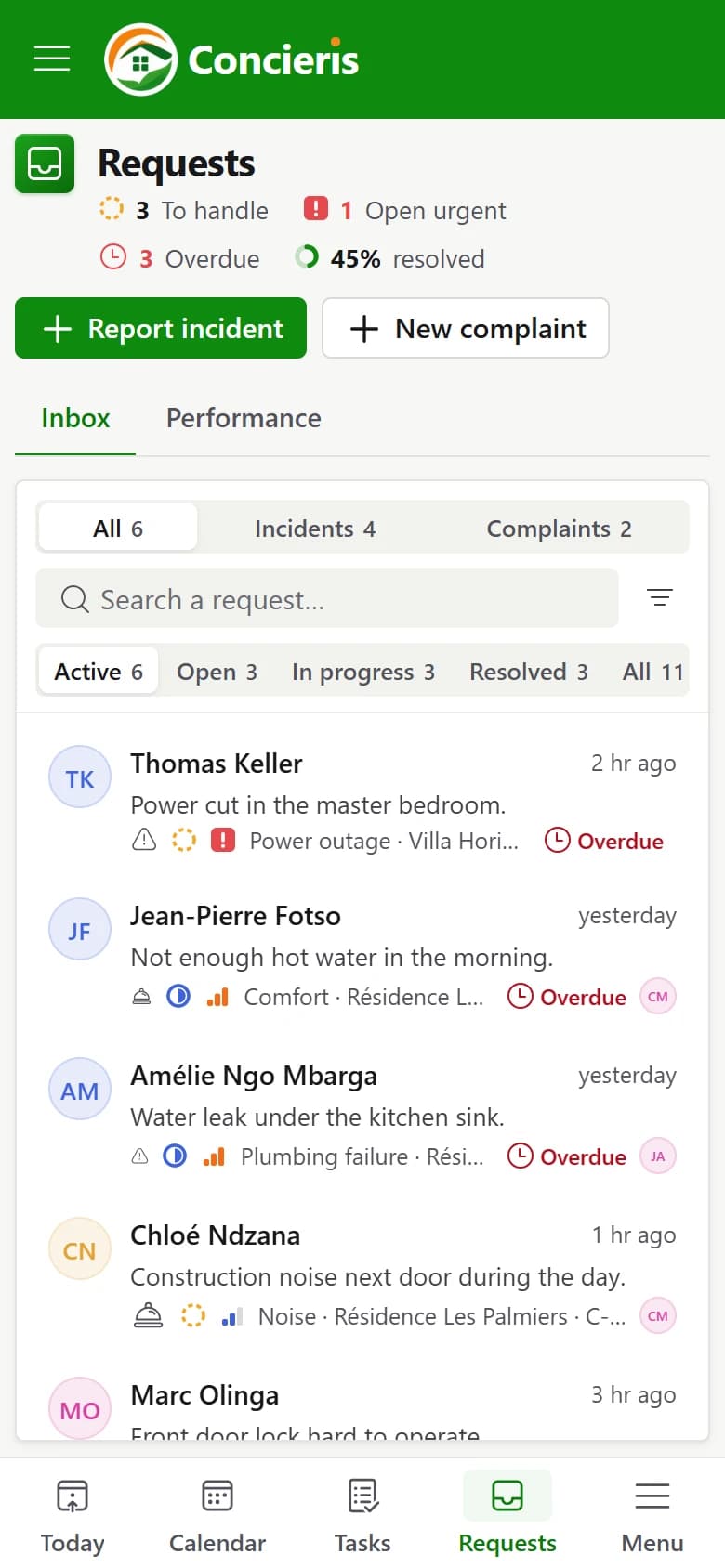Filter list to Incidents 4
Screen dimensions: 725x1568
(315, 529)
